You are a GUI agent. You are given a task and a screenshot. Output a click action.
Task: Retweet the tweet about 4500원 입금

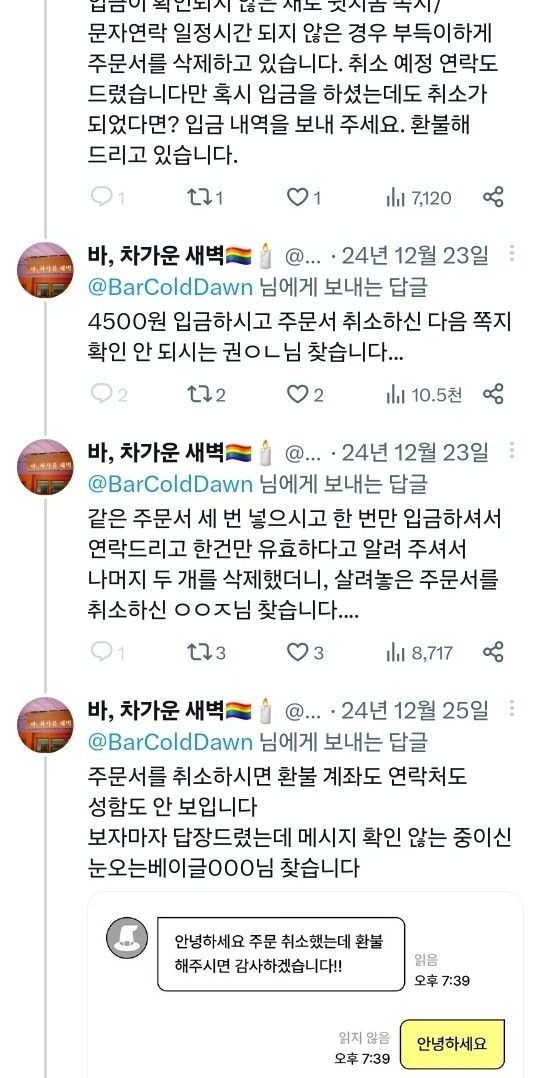coord(206,395)
